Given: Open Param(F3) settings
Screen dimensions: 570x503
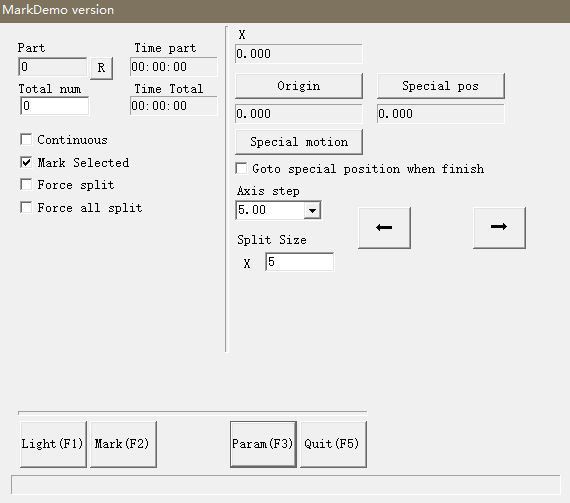Looking at the screenshot, I should [x=263, y=444].
